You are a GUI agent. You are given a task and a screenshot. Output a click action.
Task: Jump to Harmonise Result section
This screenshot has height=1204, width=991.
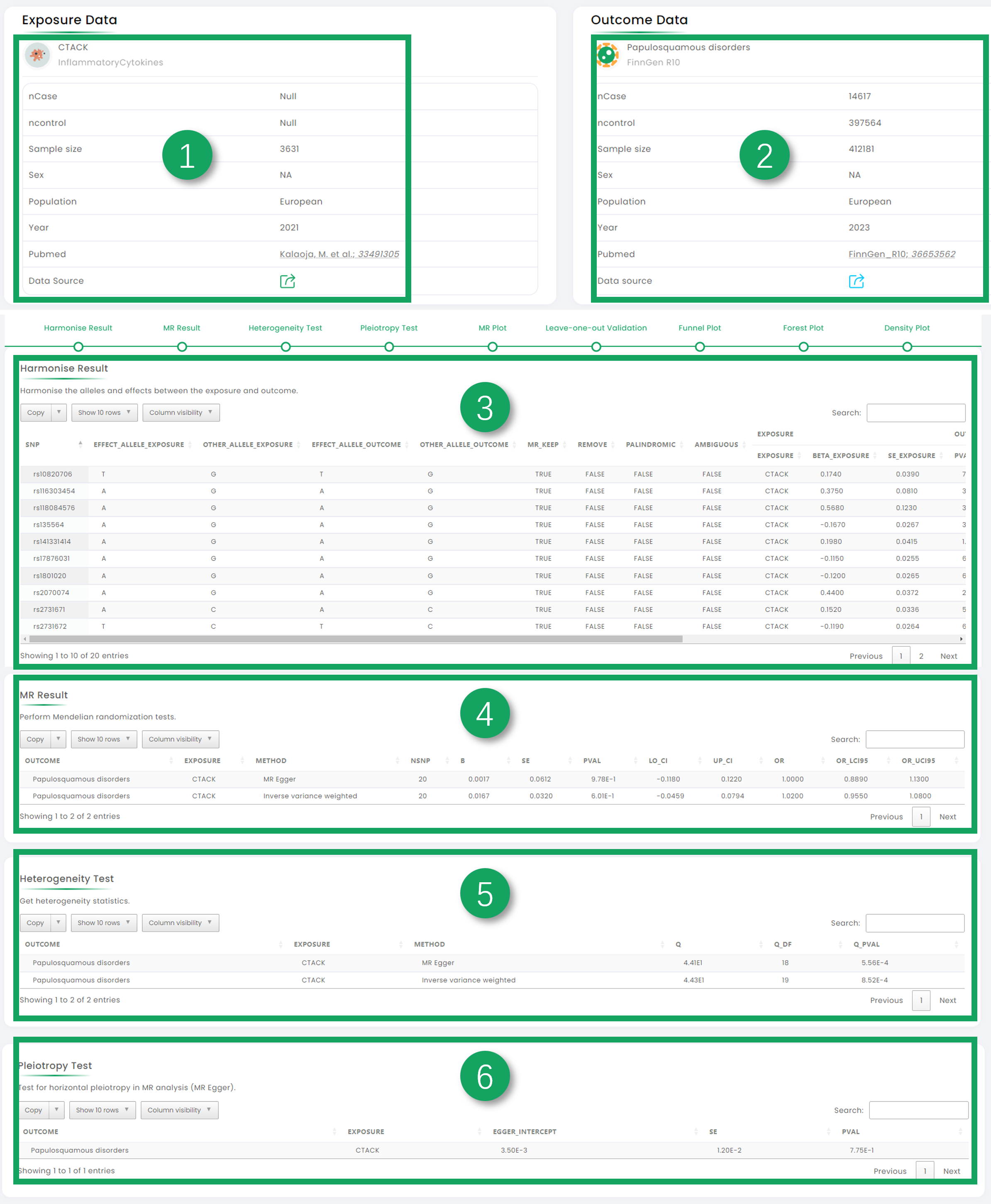[x=78, y=328]
